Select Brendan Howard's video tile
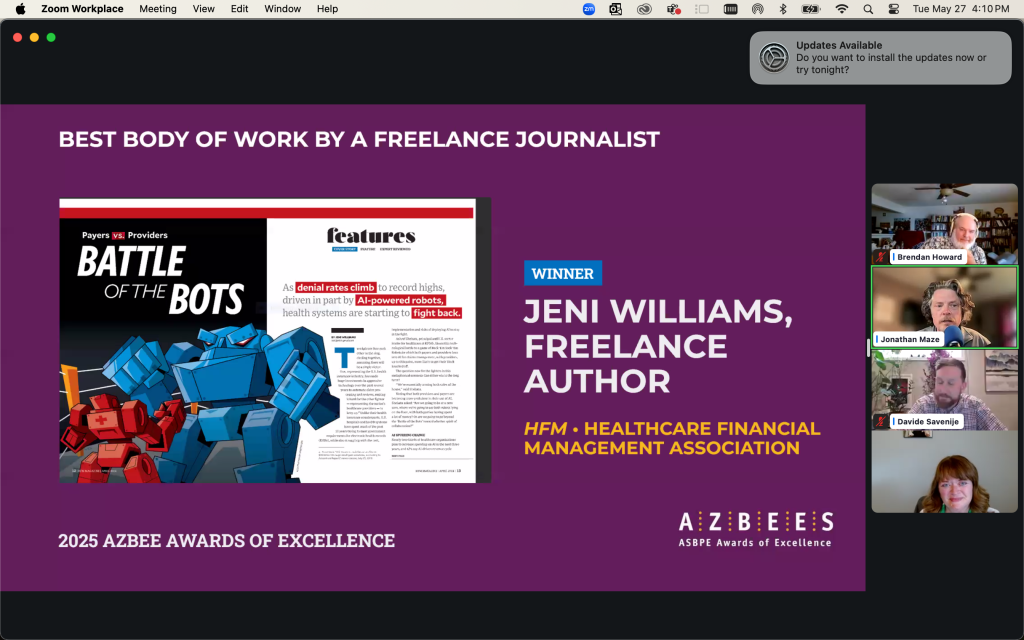Viewport: 1024px width, 640px height. pyautogui.click(x=944, y=224)
